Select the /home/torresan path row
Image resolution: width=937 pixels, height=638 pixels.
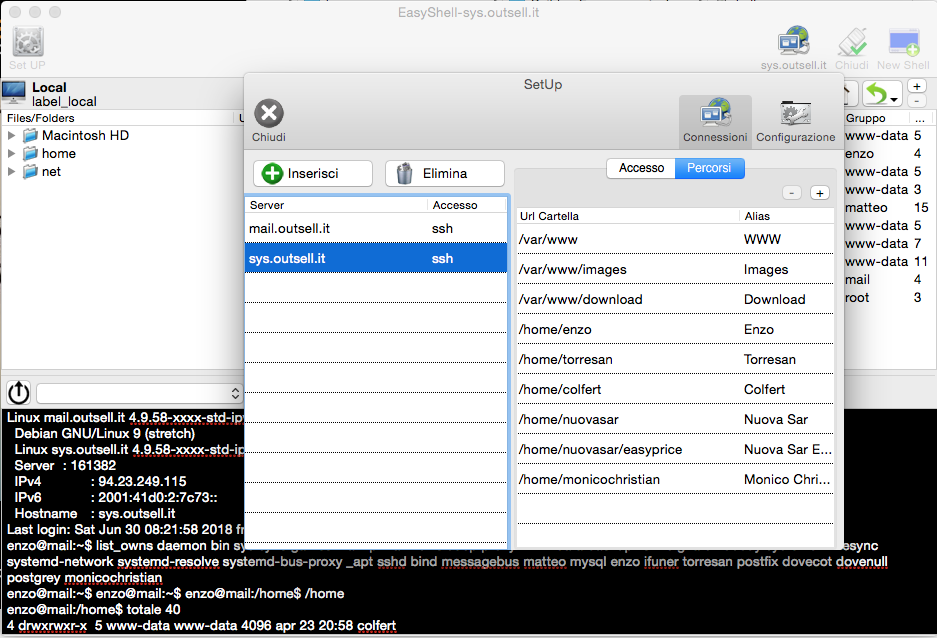(675, 359)
